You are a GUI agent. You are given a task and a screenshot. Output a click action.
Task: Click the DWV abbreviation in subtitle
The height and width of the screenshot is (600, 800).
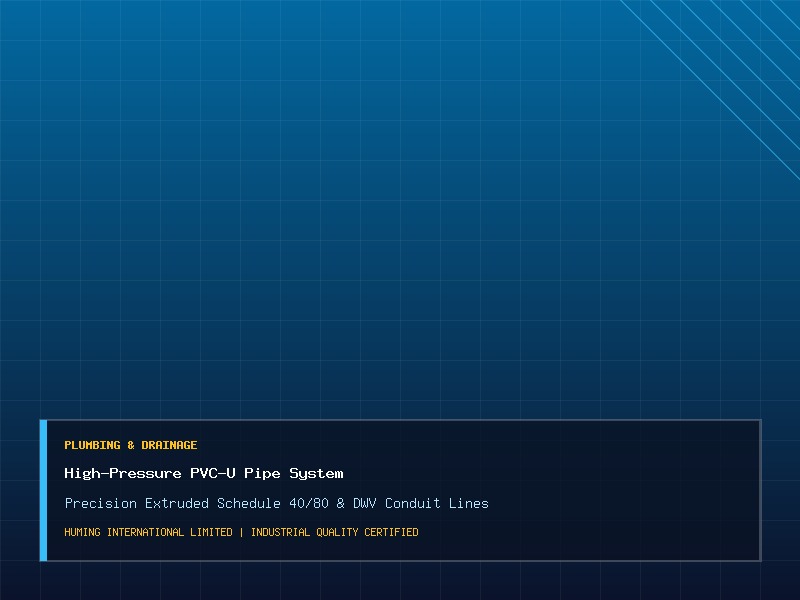tap(365, 503)
